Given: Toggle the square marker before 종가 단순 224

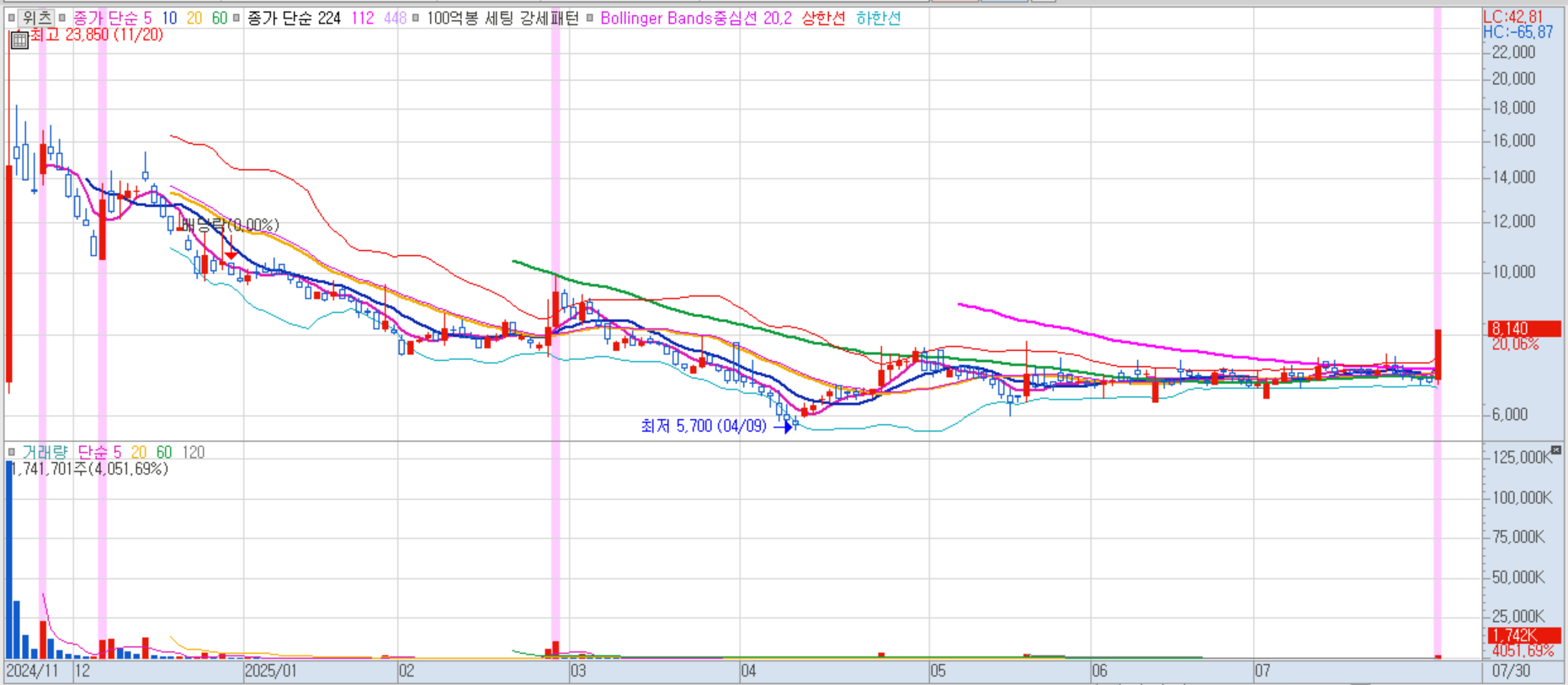Looking at the screenshot, I should [237, 18].
